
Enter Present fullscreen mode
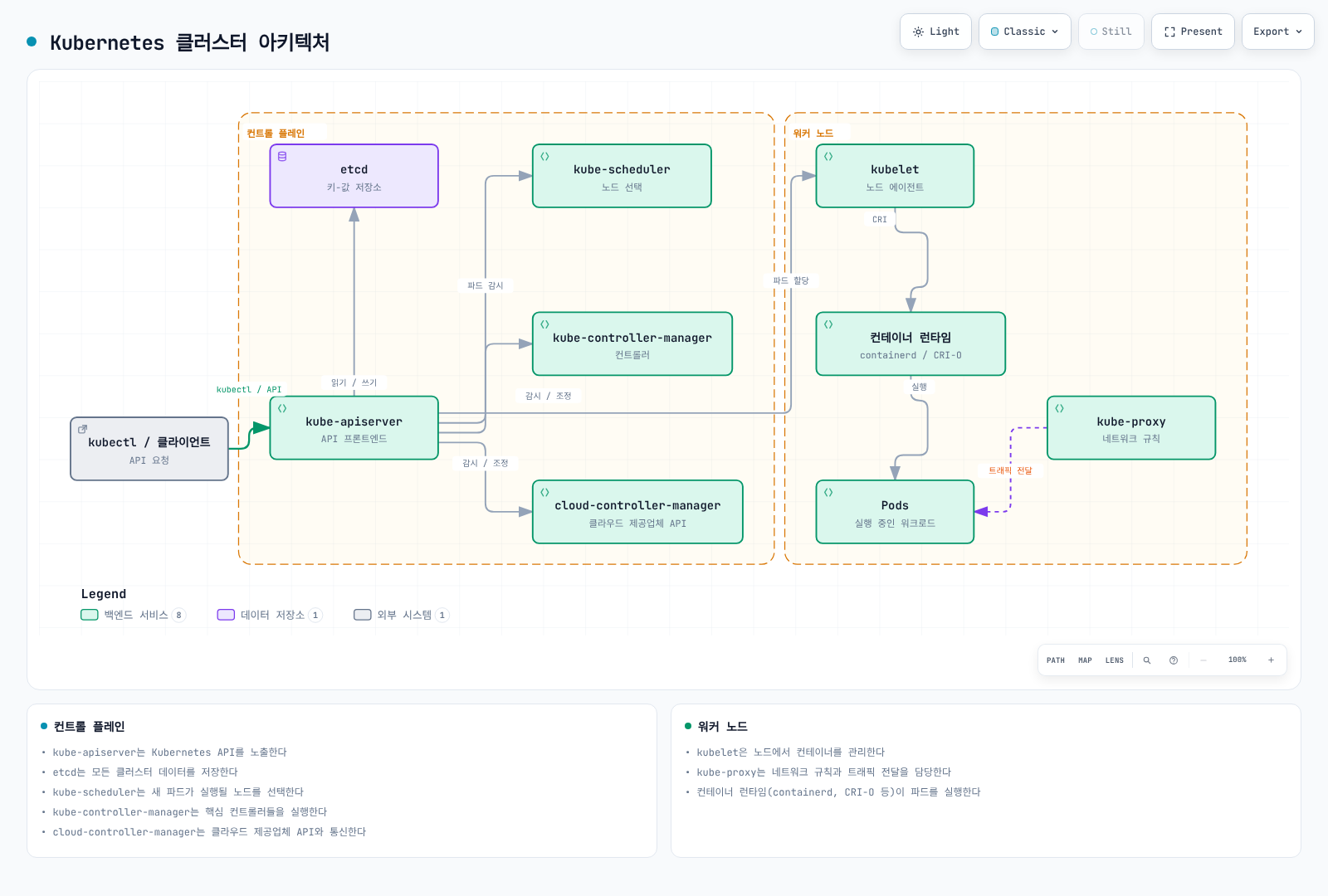click(x=1193, y=32)
